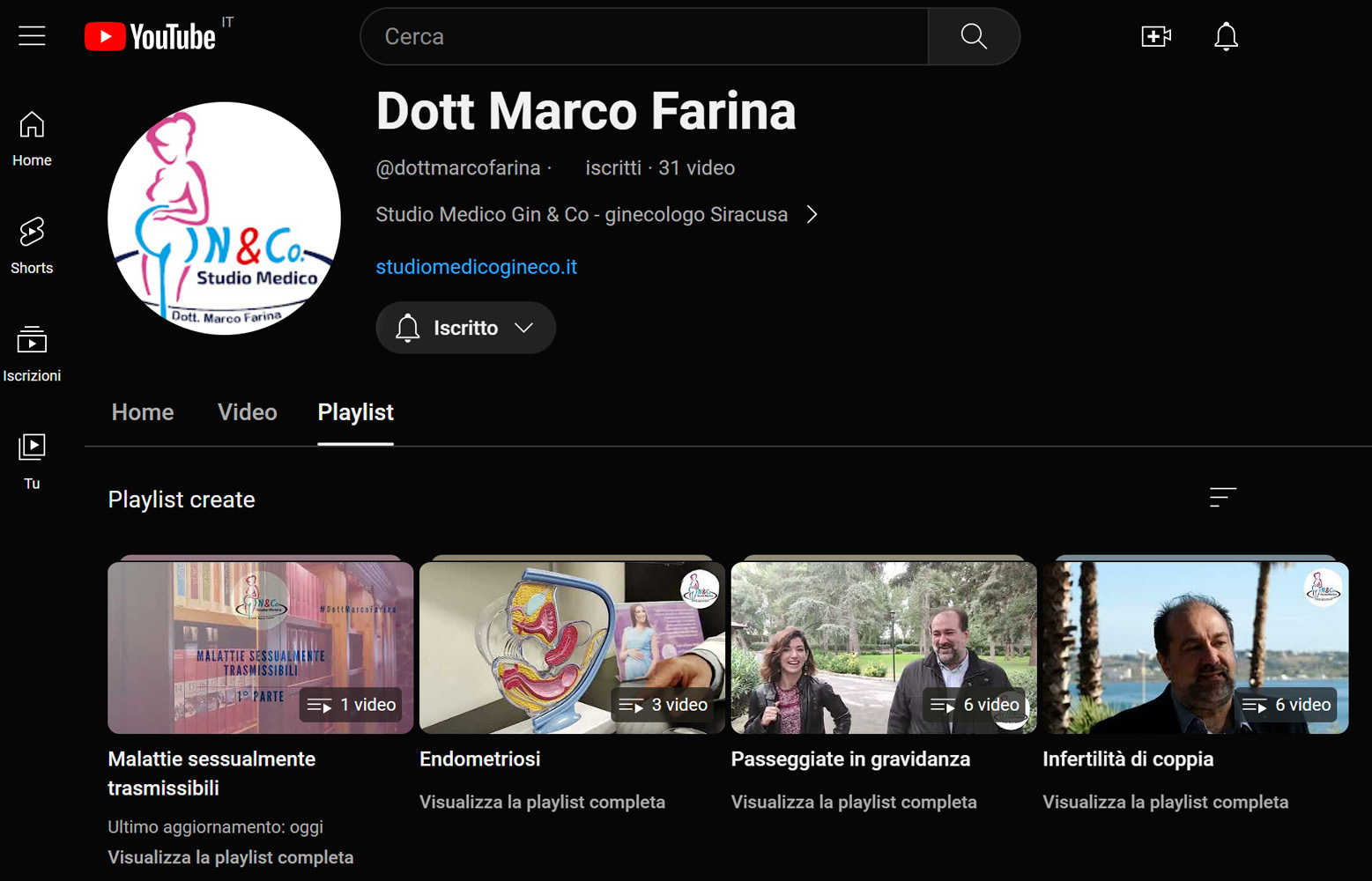Click the YouTube logo
The width and height of the screenshot is (1372, 881).
151,37
